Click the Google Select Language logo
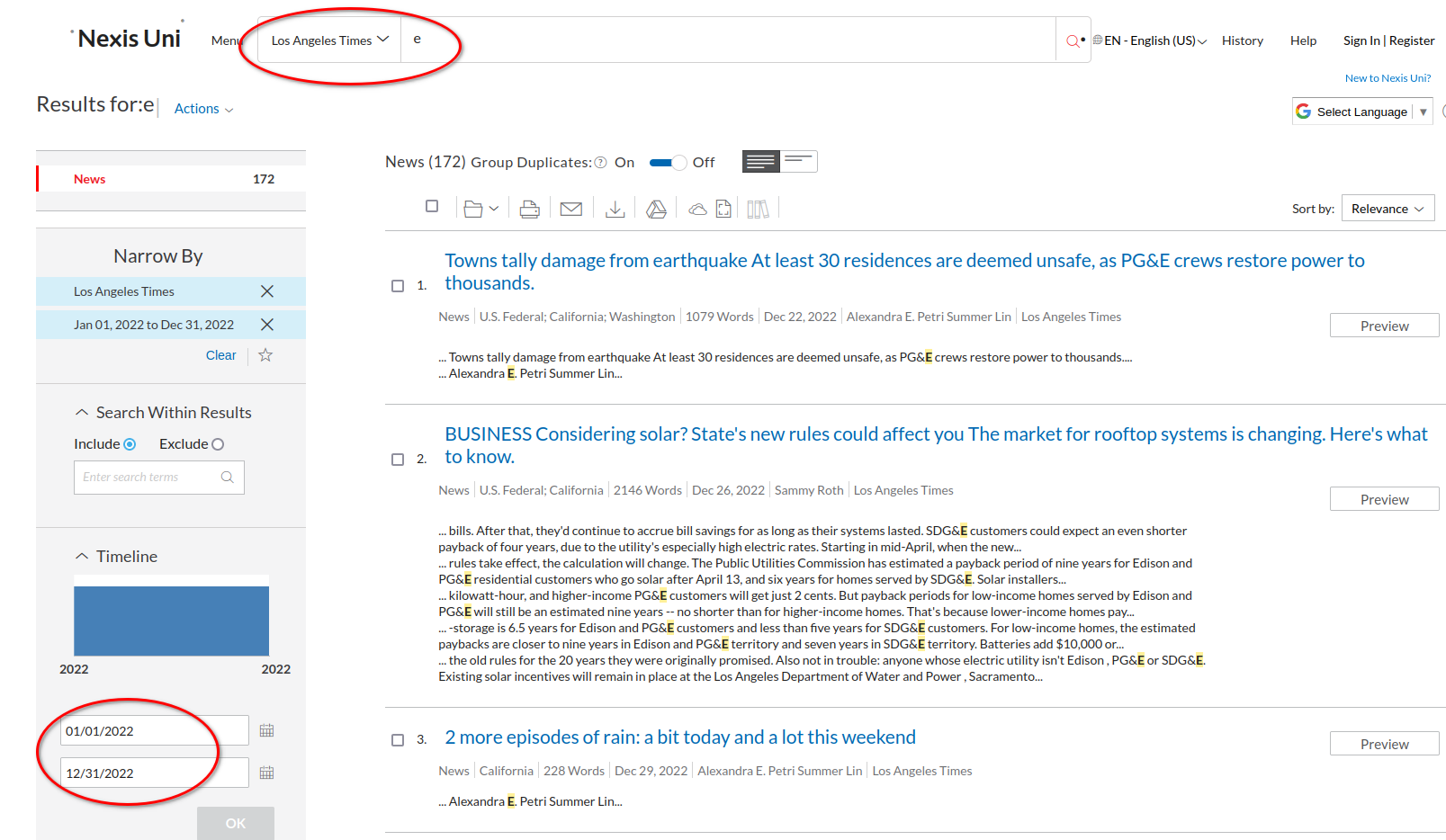 (1303, 112)
